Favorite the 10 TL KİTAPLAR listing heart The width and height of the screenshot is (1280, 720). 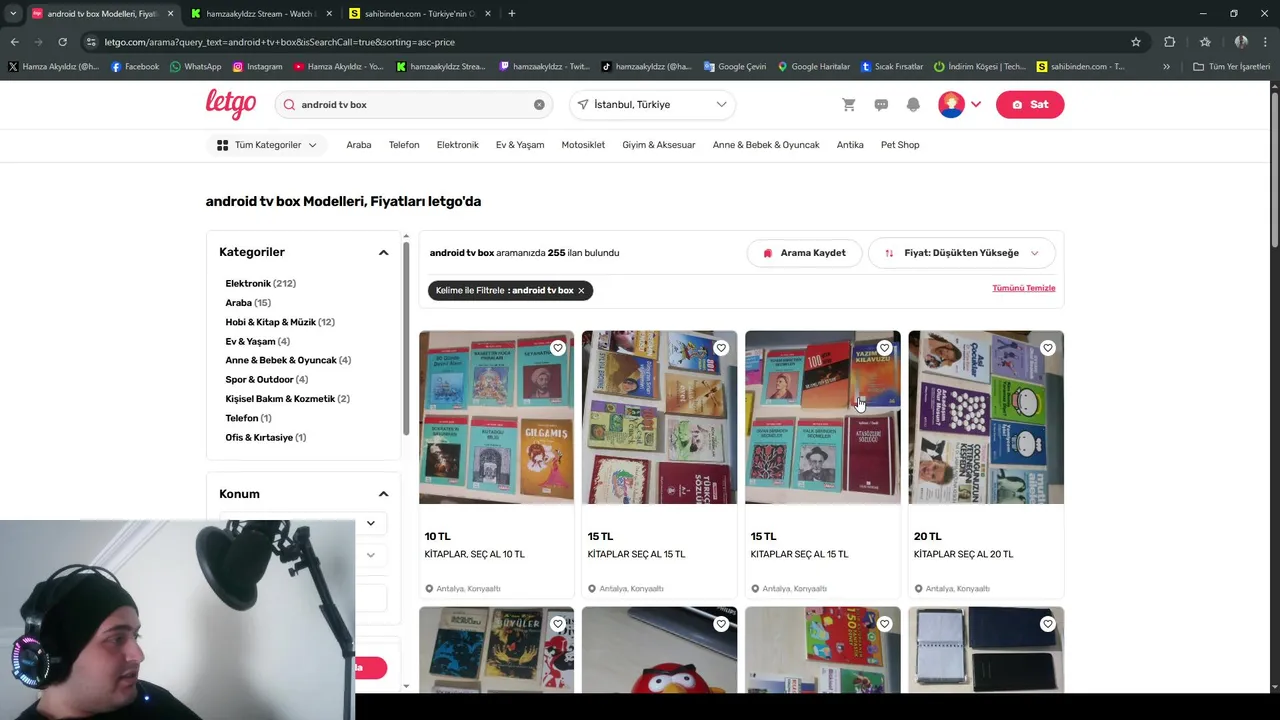[558, 348]
